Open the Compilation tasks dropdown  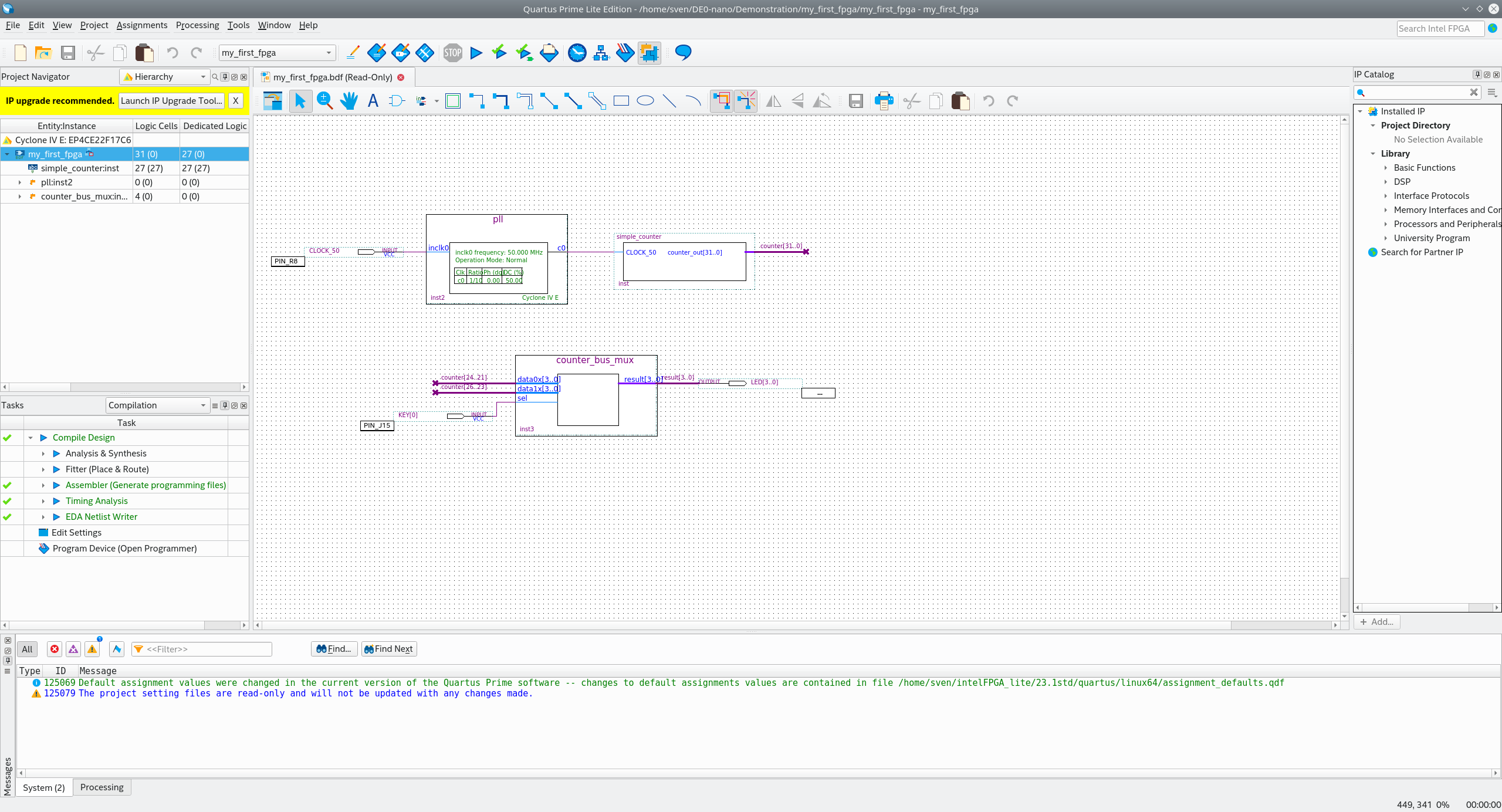pos(158,405)
